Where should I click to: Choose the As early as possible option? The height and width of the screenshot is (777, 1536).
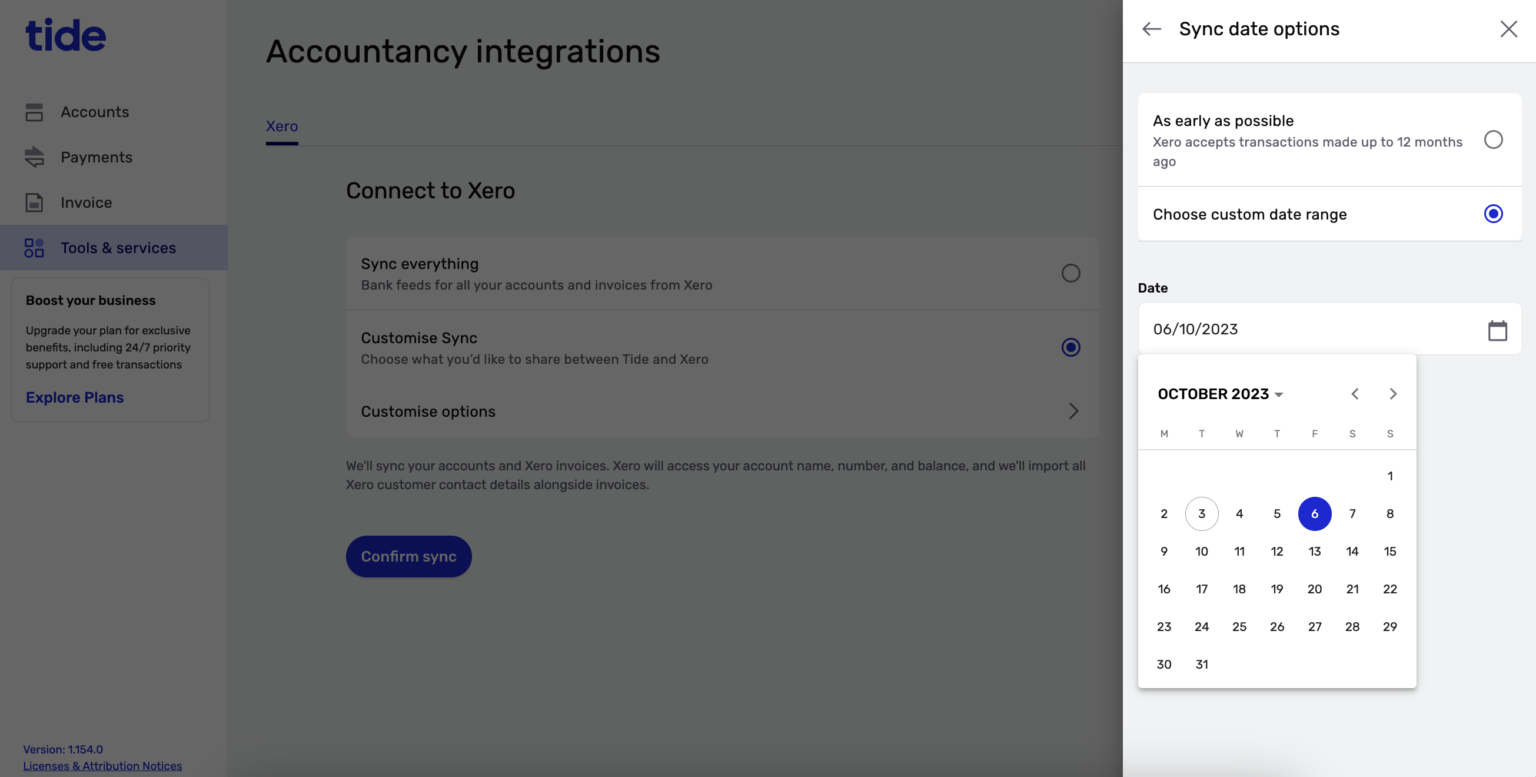[x=1493, y=140]
